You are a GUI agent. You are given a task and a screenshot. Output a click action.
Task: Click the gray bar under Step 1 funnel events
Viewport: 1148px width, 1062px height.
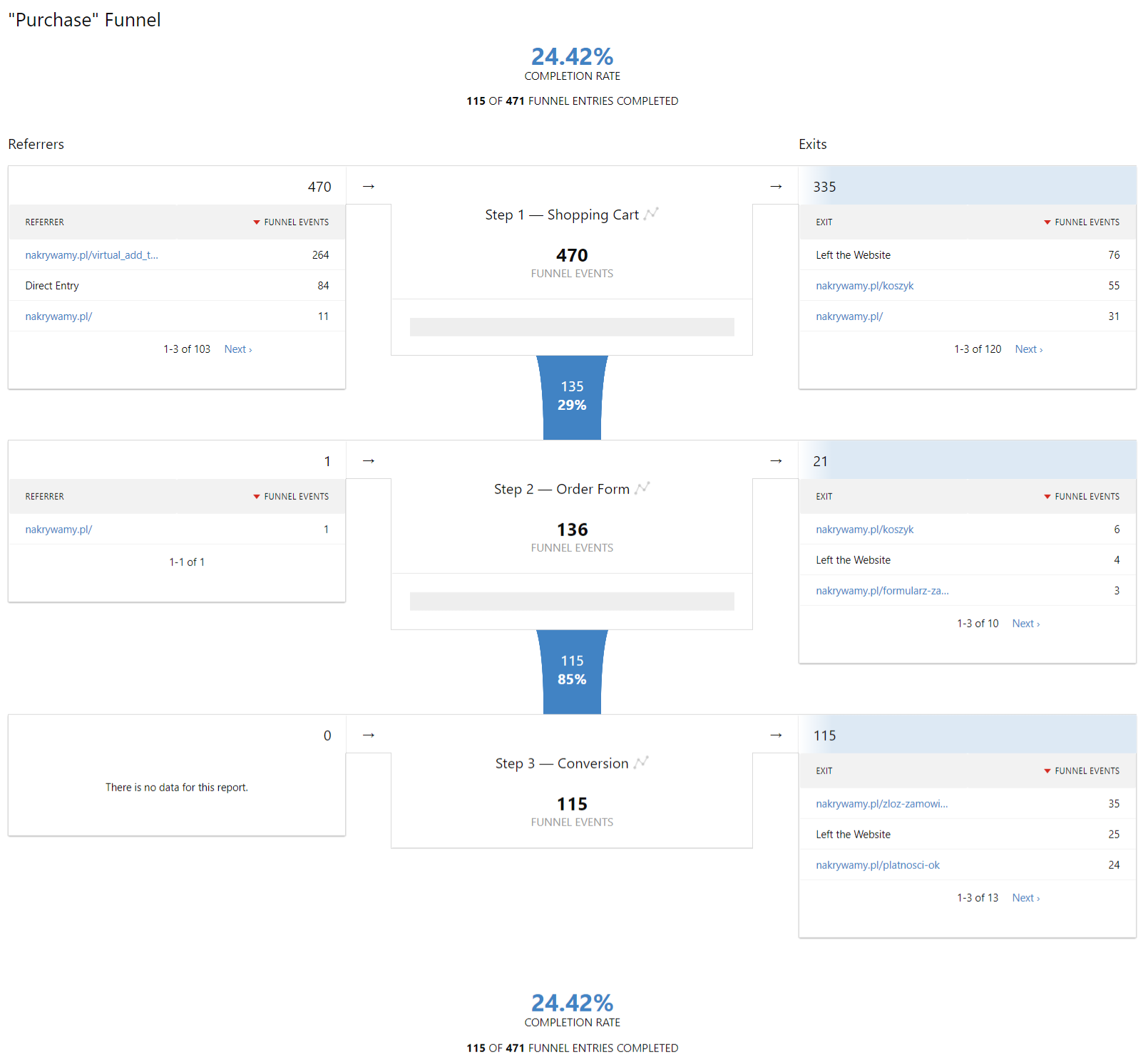(572, 327)
